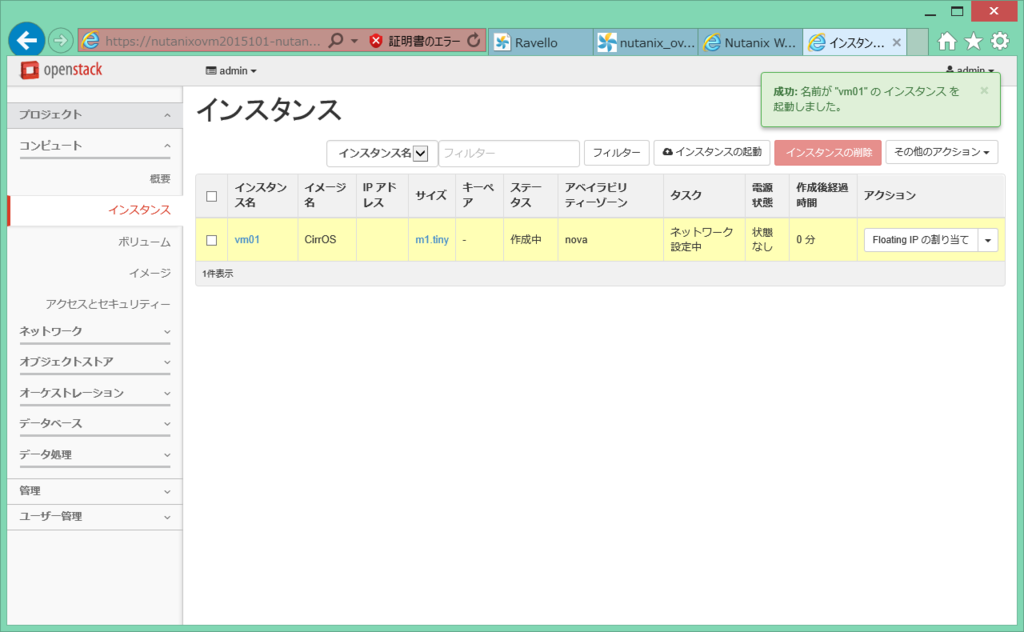Open favorites star icon

973,42
